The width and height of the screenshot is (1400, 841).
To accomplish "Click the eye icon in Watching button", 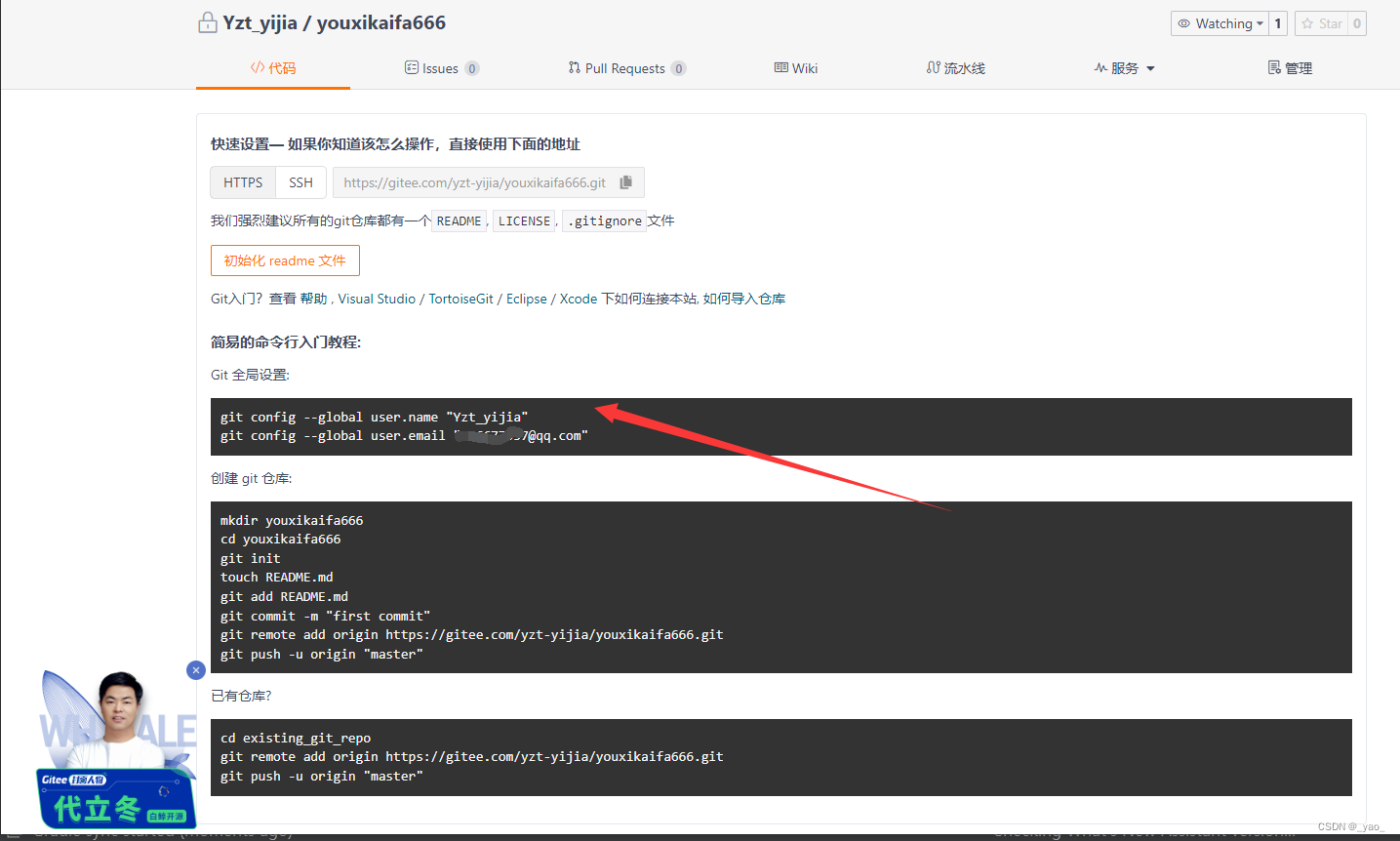I will 1183,23.
